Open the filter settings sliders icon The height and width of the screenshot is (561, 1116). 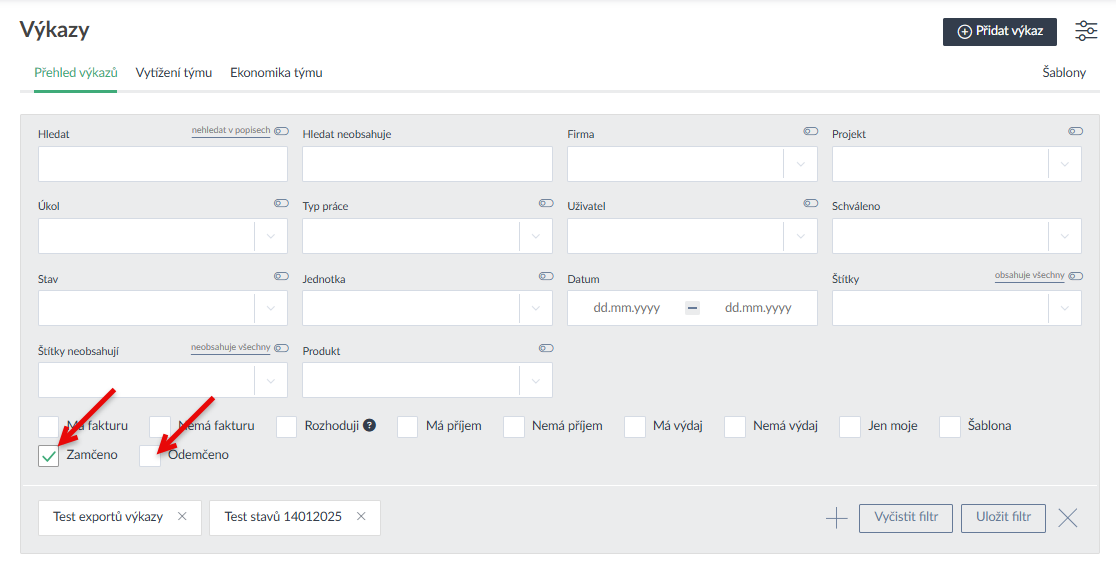(1086, 31)
